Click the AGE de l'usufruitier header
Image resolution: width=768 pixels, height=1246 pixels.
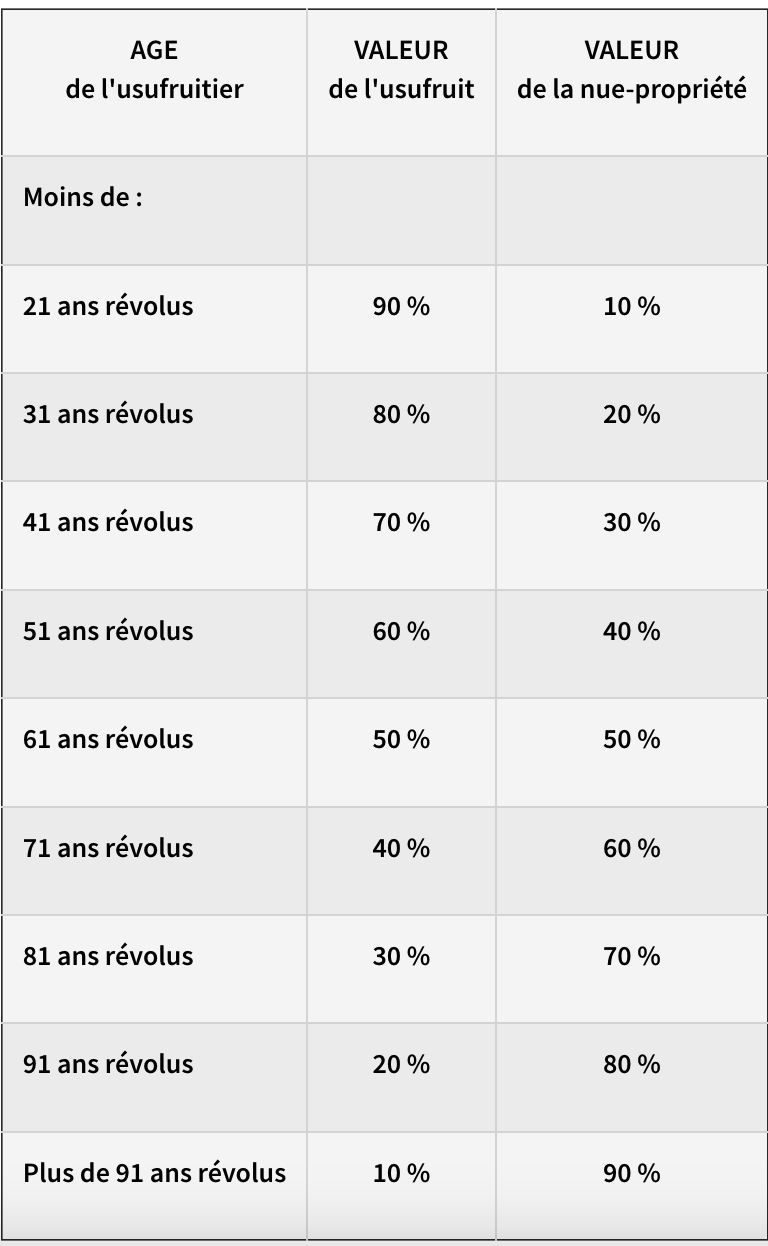click(154, 69)
